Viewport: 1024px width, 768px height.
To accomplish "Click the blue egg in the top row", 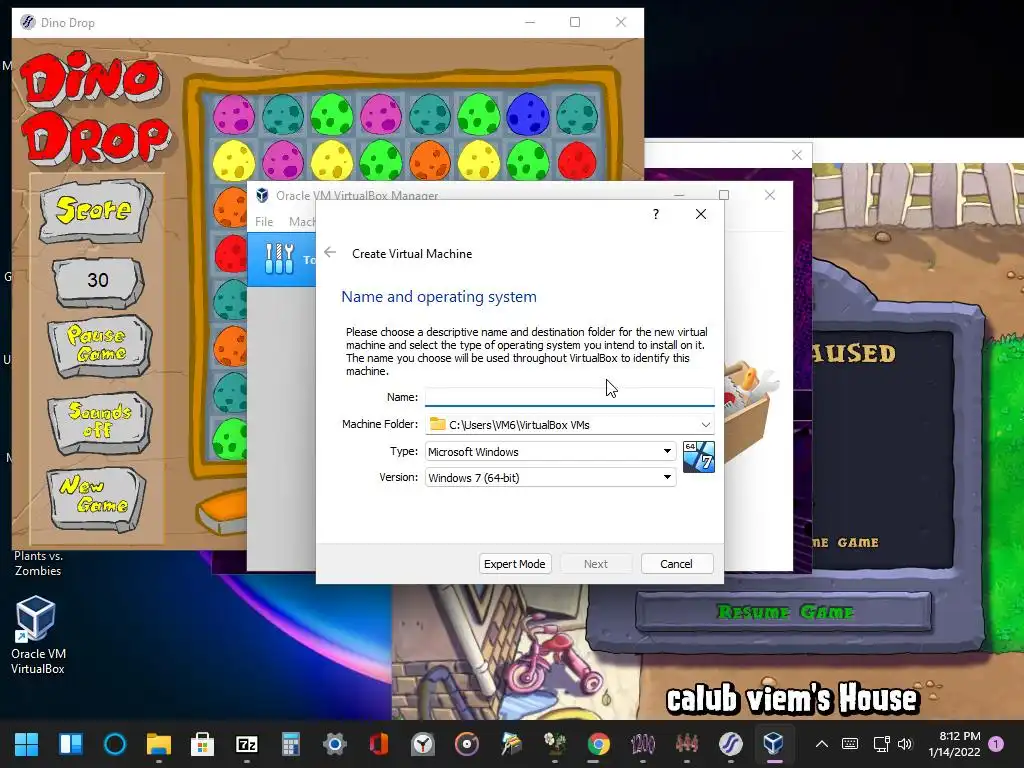I will click(528, 114).
